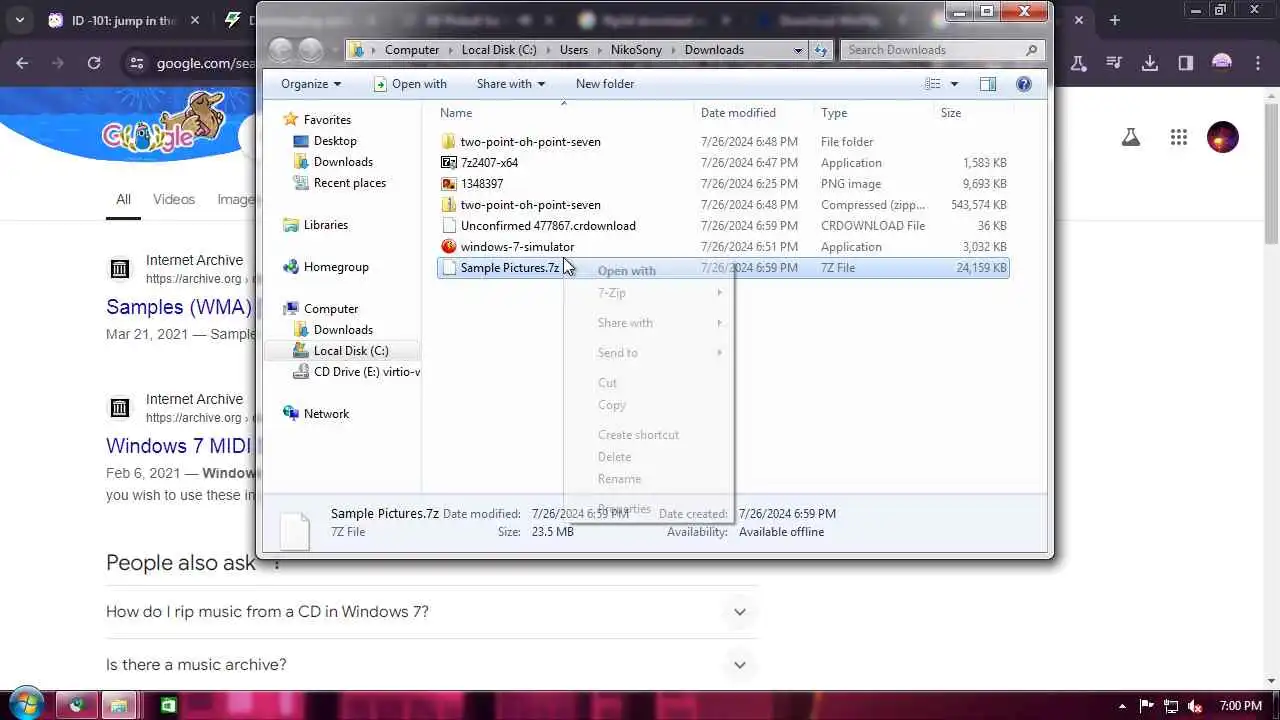Click search magnifier in Explorer
Image resolution: width=1280 pixels, height=720 pixels.
click(x=1031, y=50)
